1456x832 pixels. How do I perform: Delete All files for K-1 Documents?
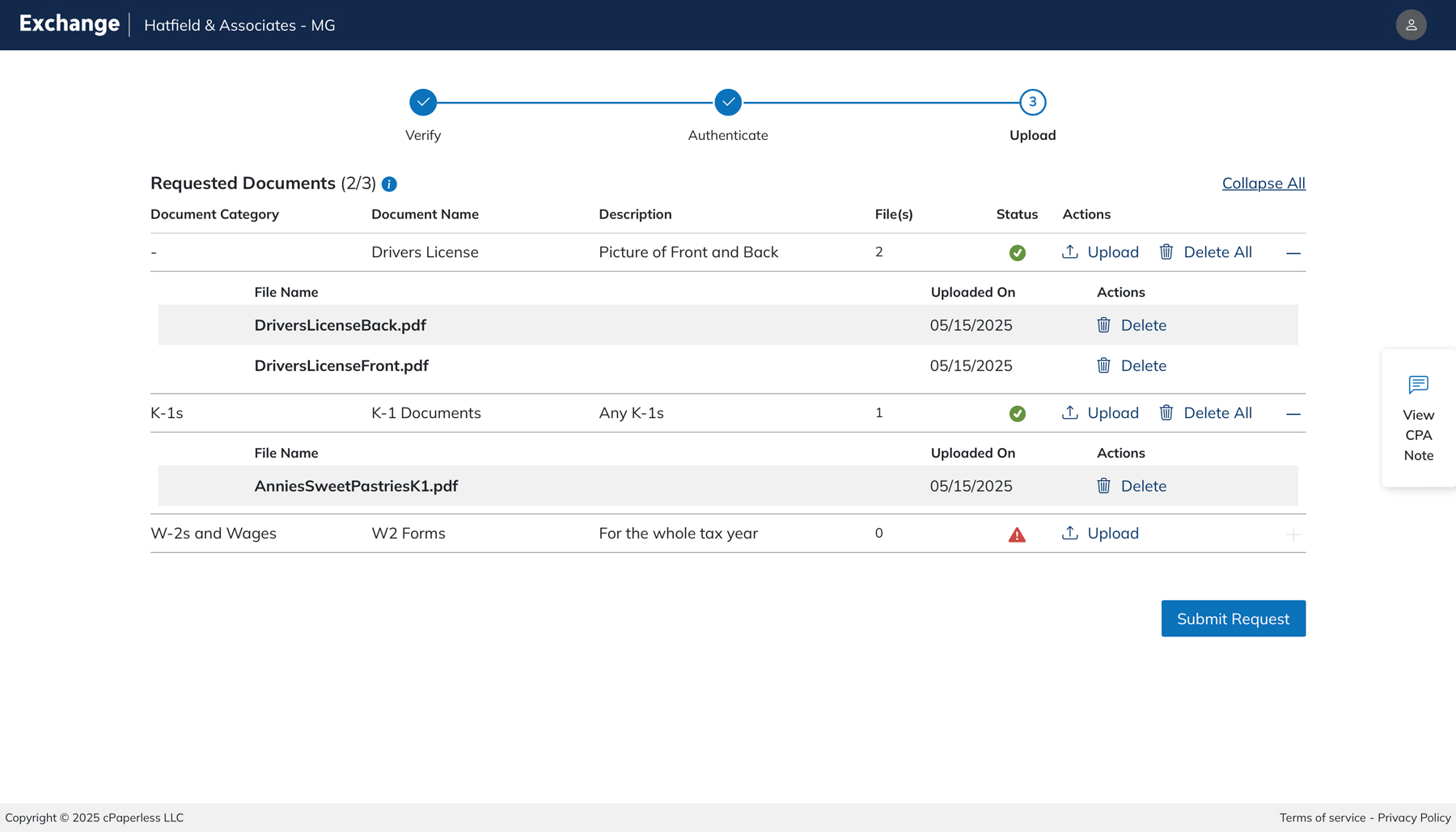[1205, 413]
